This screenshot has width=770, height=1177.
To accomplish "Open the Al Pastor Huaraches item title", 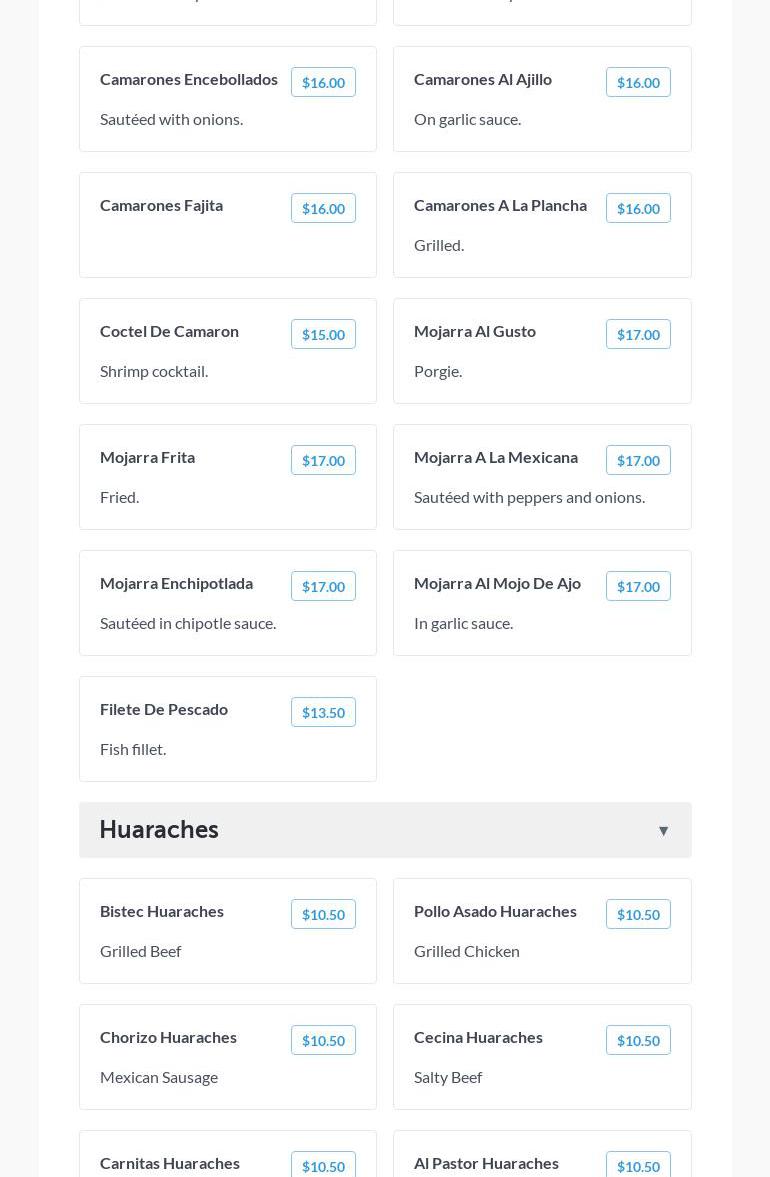I will coord(486,1163).
